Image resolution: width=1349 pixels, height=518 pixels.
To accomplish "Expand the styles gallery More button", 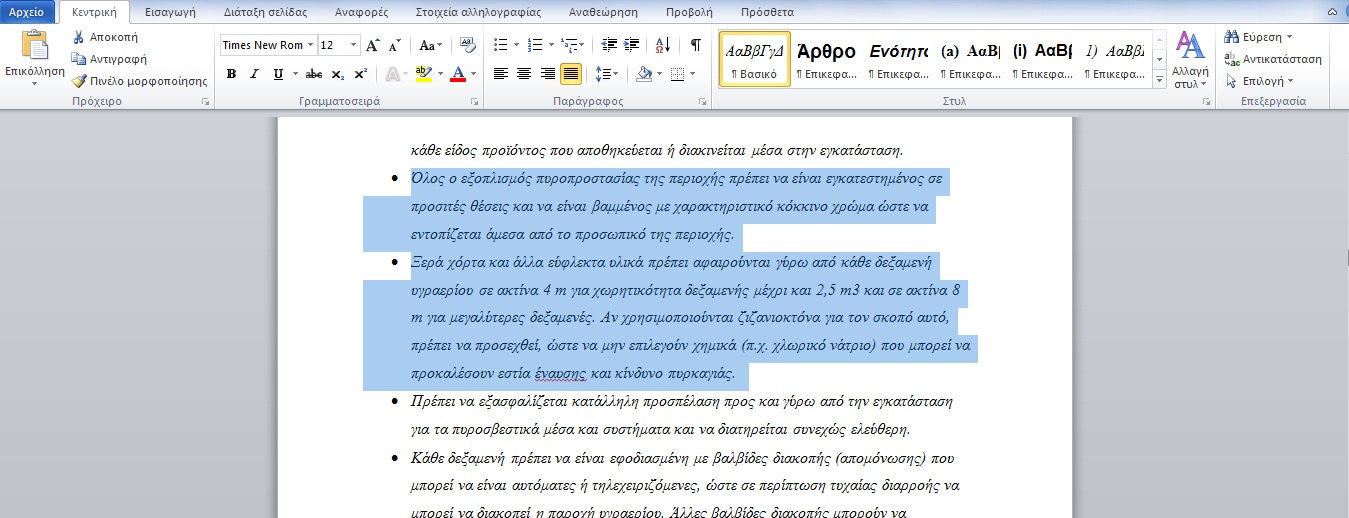I will tap(1159, 78).
